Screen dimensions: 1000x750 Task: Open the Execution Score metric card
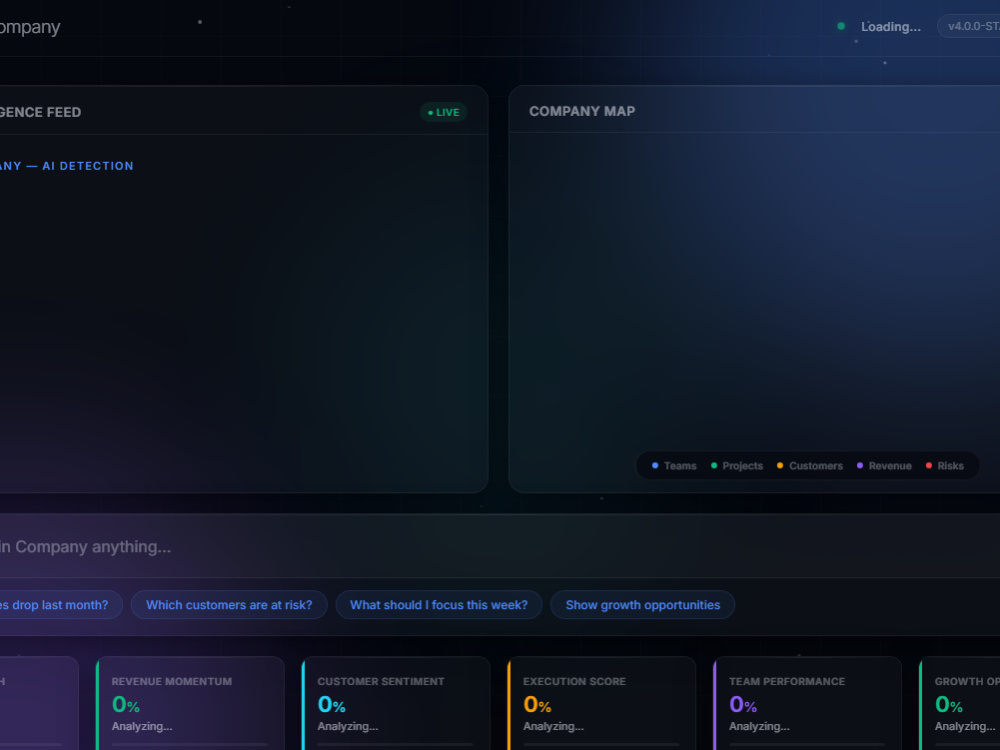[601, 703]
